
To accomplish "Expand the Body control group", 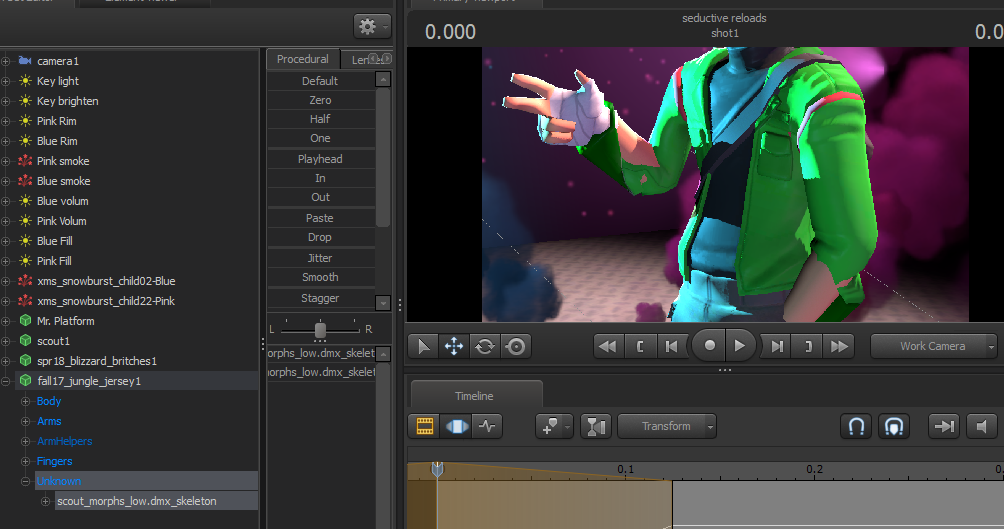I will pyautogui.click(x=26, y=401).
